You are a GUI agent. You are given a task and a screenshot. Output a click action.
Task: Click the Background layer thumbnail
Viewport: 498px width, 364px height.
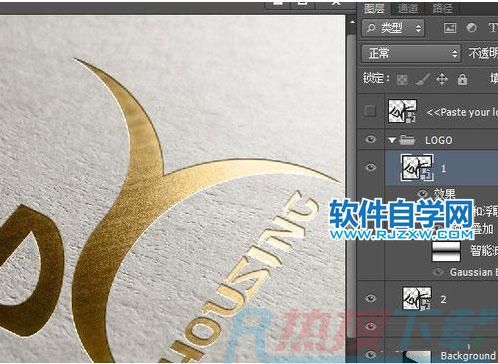(x=417, y=357)
